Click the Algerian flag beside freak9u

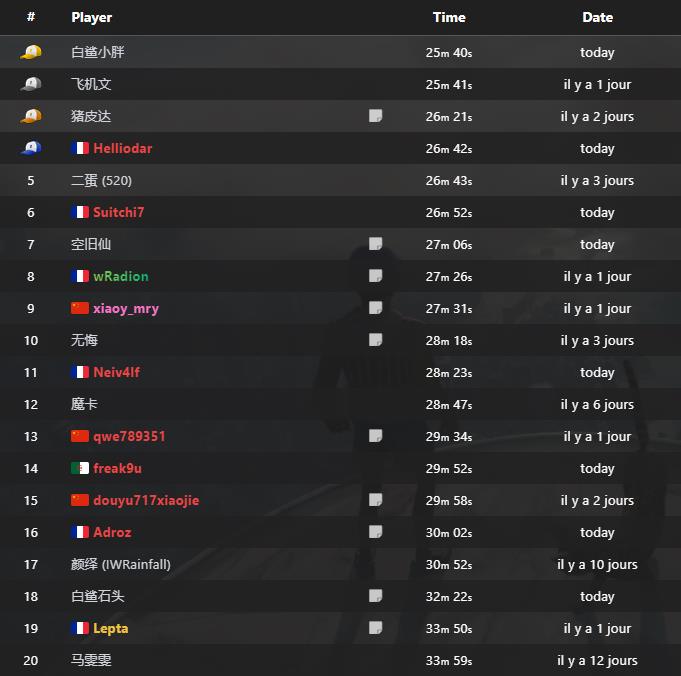[x=80, y=468]
